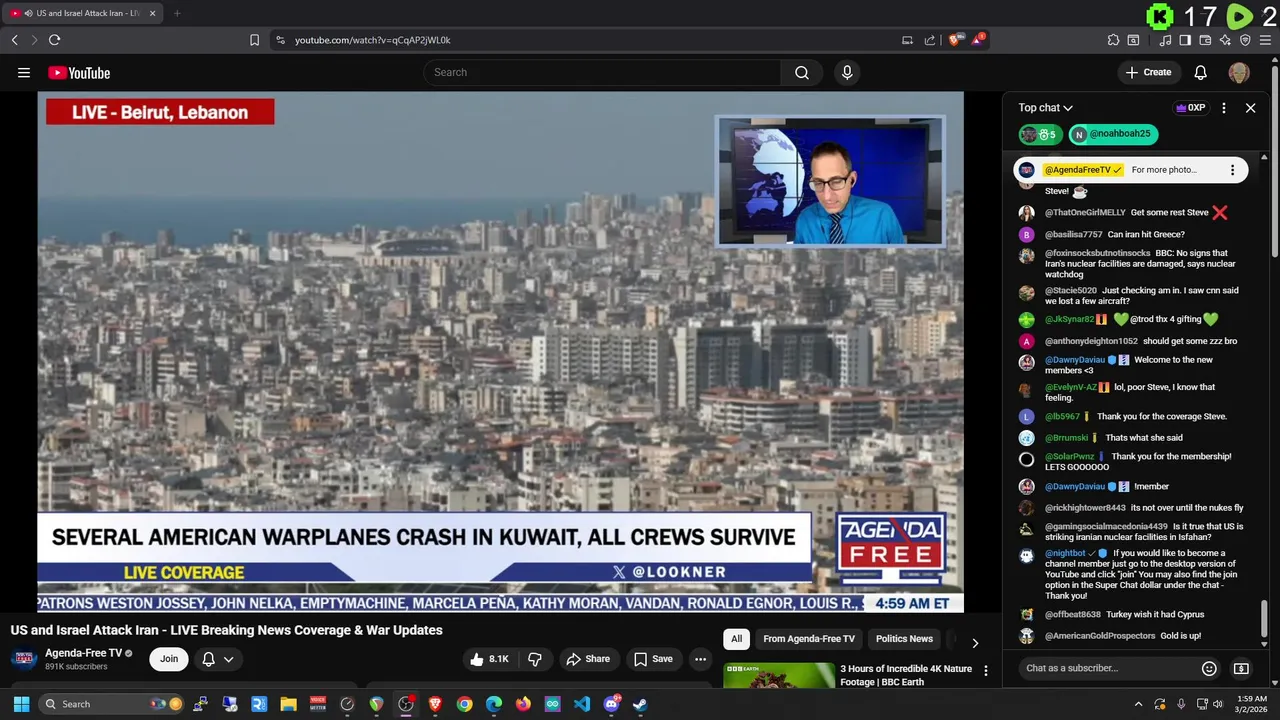The width and height of the screenshot is (1280, 720).
Task: Open the Create button
Action: pos(1148,72)
